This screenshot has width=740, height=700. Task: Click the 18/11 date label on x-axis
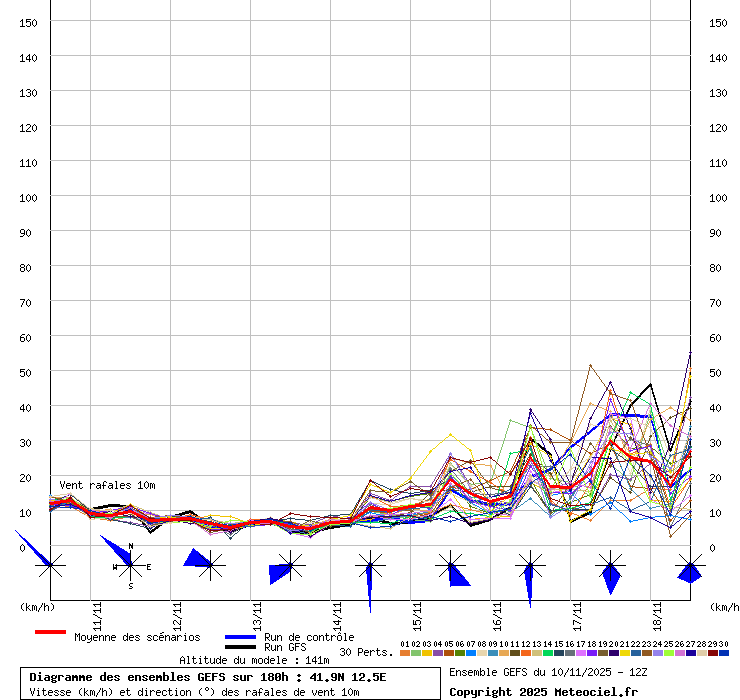[658, 612]
